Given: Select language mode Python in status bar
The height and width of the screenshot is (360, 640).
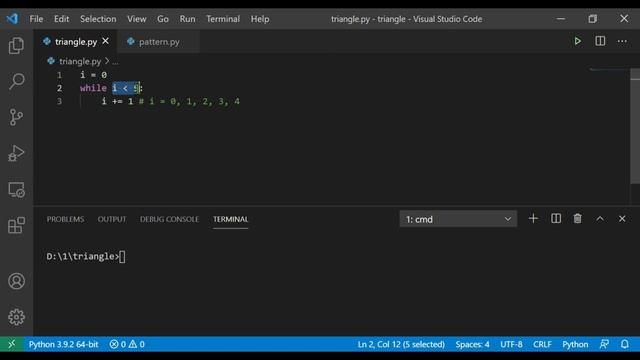Looking at the screenshot, I should pos(575,344).
